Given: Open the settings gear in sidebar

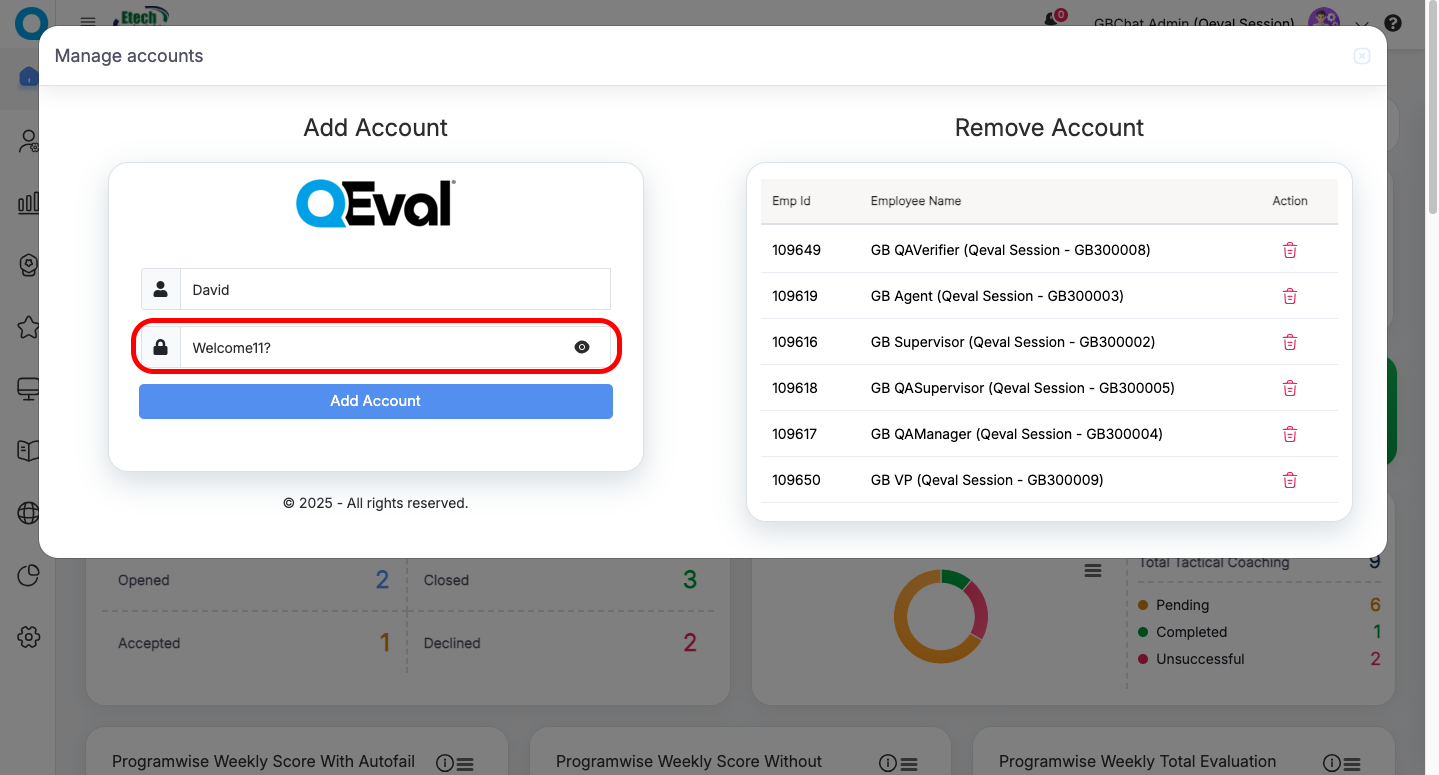Looking at the screenshot, I should (x=28, y=637).
